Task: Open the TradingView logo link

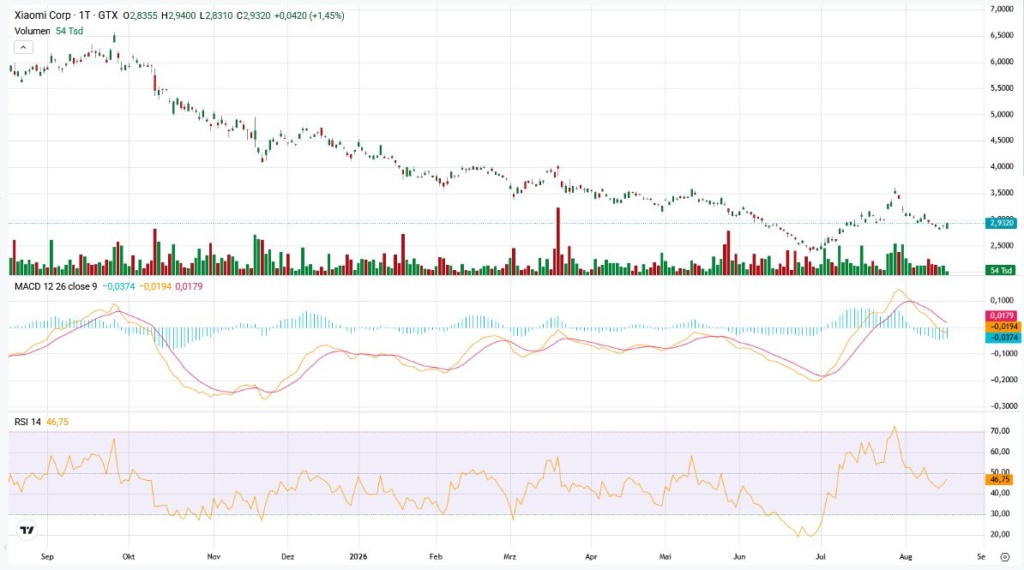Action: pyautogui.click(x=27, y=530)
